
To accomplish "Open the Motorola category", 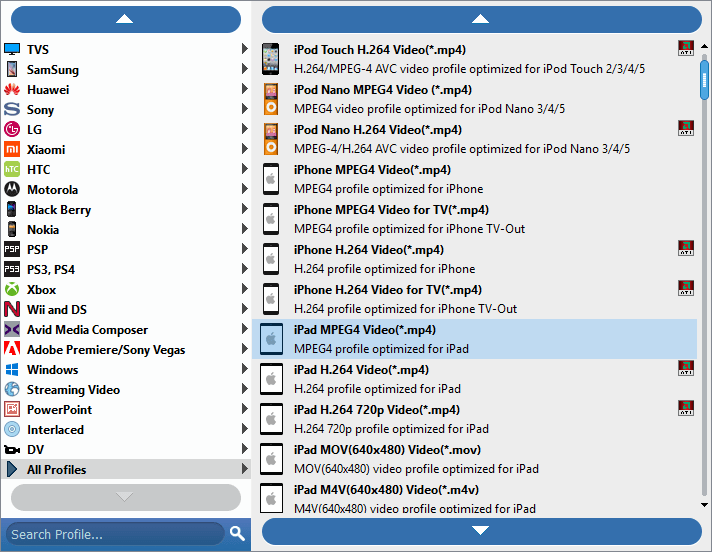I will (126, 189).
